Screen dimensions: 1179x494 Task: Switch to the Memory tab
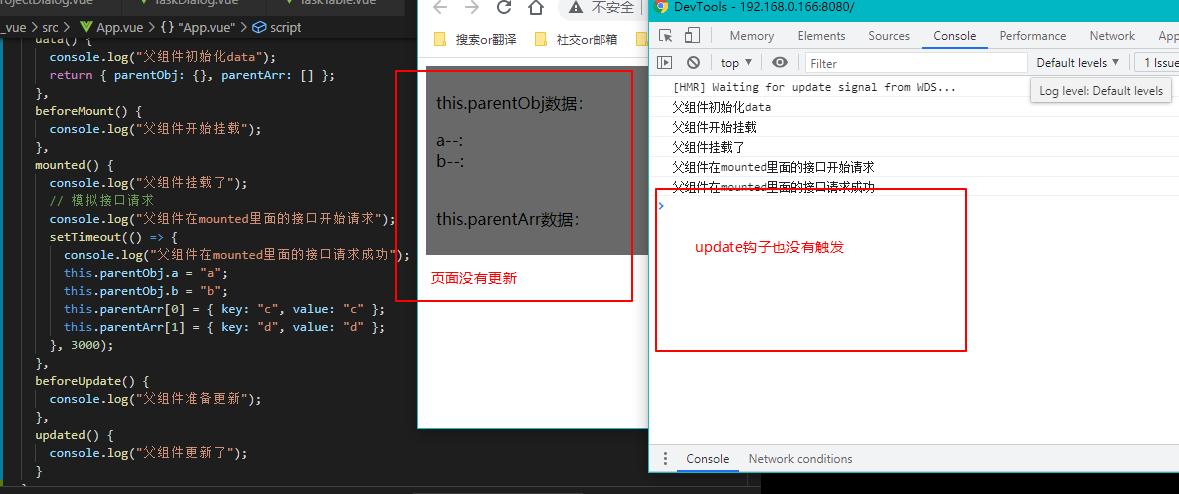751,36
